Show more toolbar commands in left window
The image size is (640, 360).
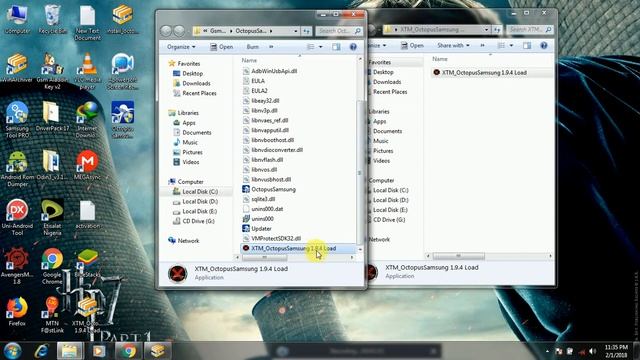click(271, 47)
